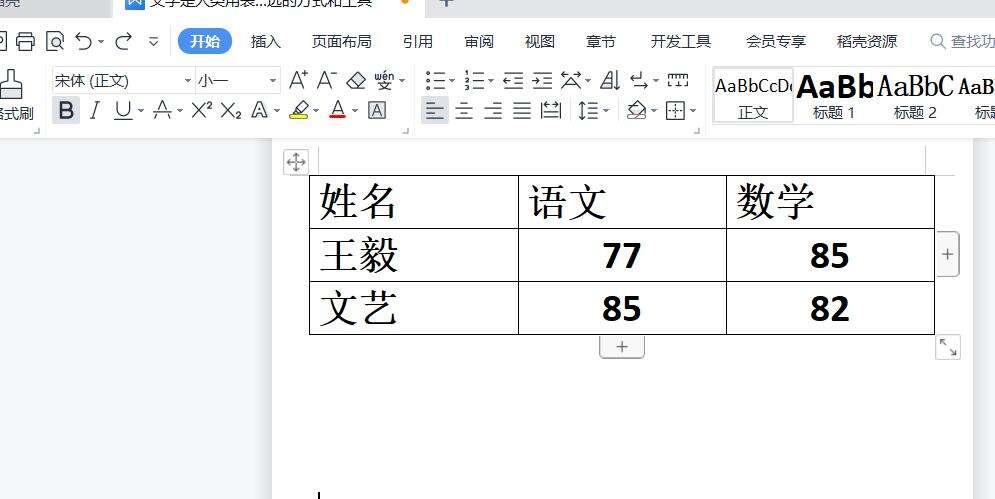This screenshot has width=995, height=499.
Task: Open Print Preview from quick access bar
Action: point(56,41)
